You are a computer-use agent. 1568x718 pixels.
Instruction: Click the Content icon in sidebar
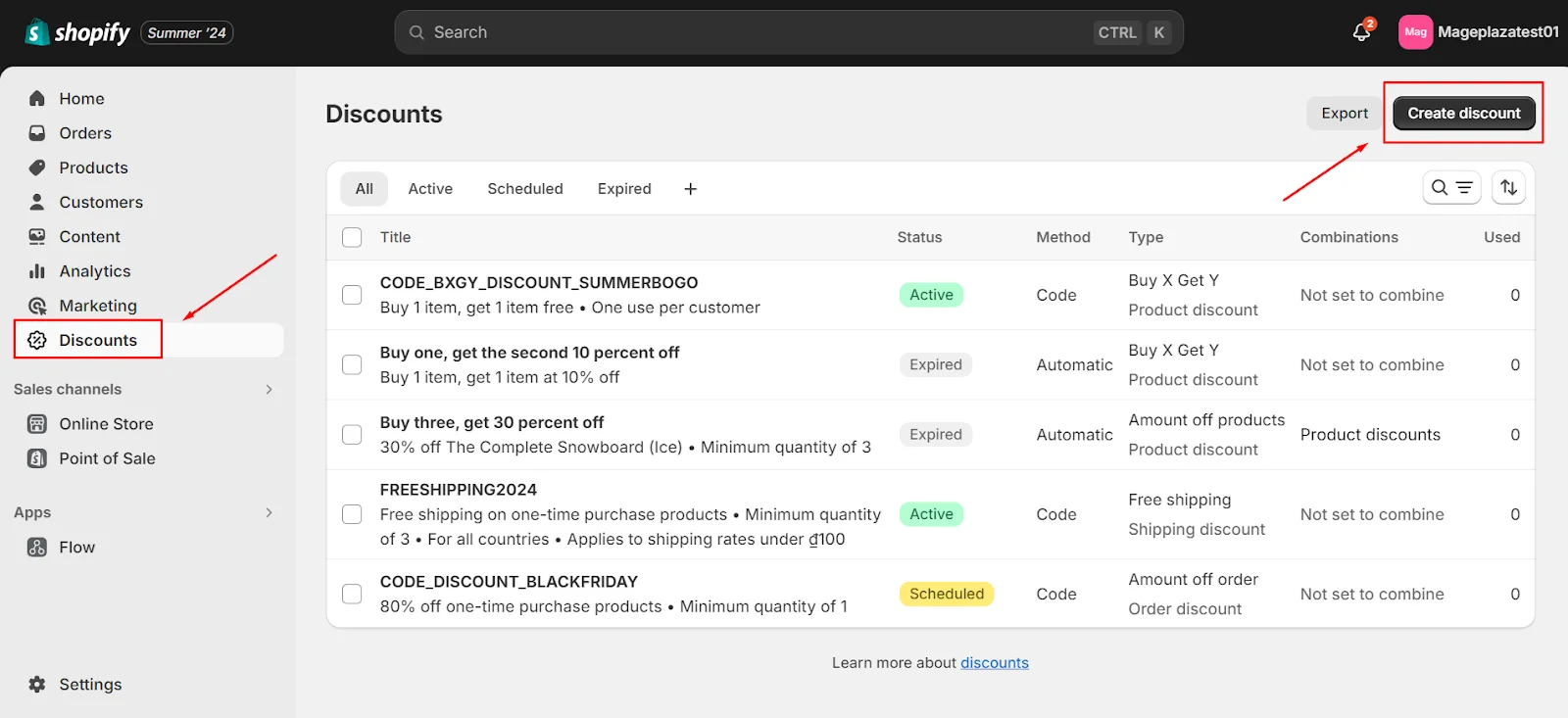(x=37, y=236)
